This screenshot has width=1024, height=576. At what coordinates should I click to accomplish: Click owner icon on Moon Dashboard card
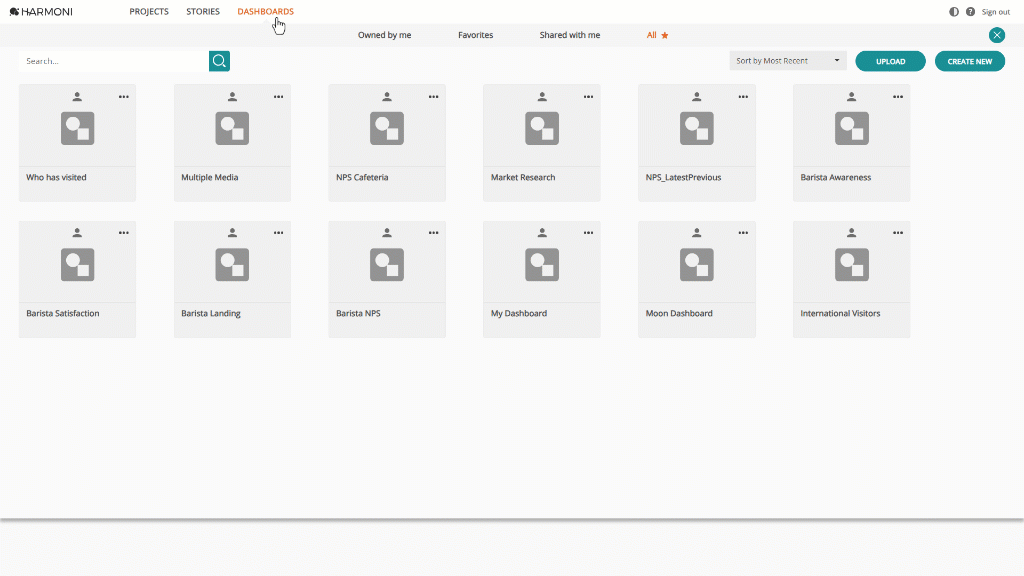pos(697,232)
